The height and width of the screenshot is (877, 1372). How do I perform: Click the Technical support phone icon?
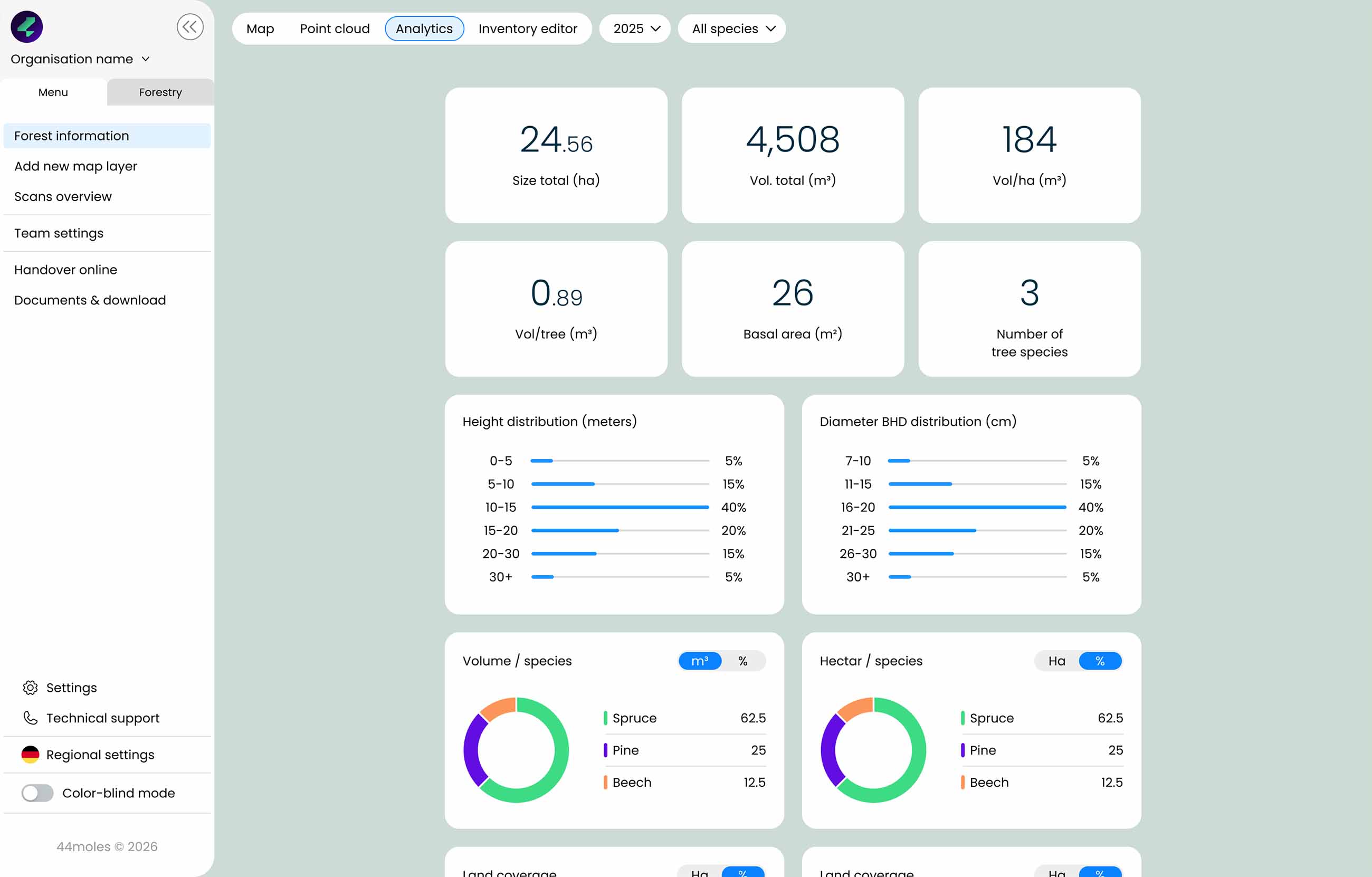(30, 718)
